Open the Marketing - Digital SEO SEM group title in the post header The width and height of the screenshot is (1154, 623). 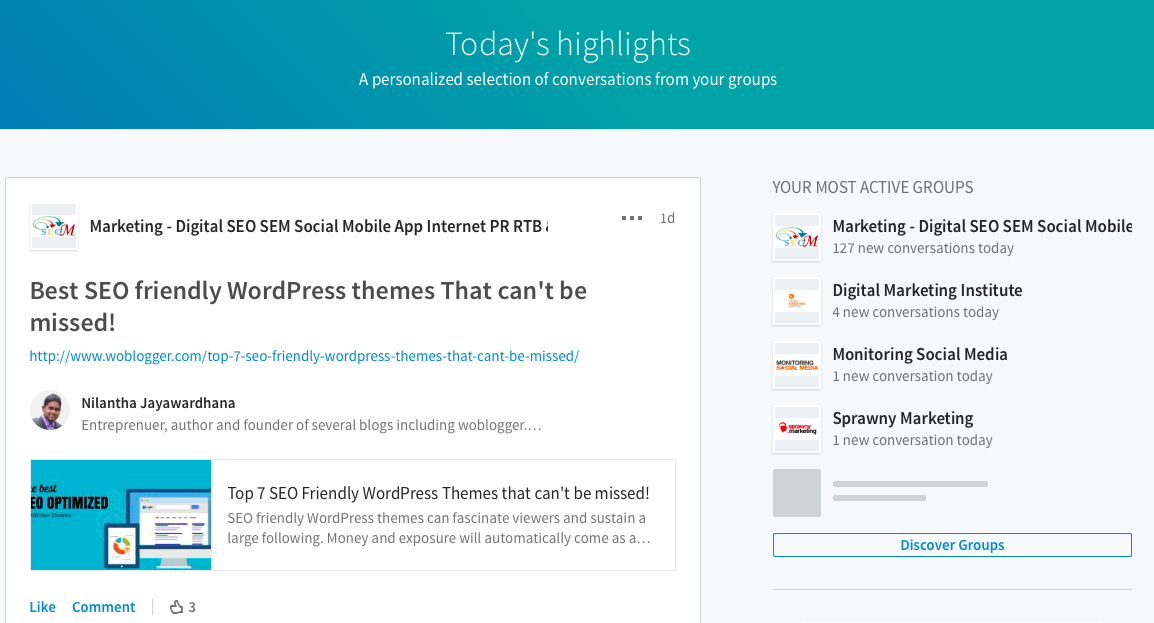coord(319,227)
